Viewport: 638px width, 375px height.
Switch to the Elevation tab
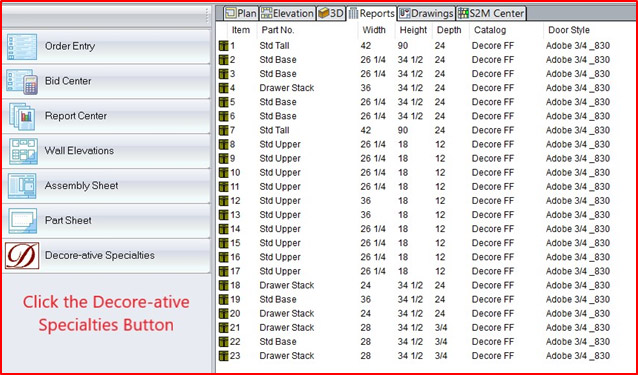(x=287, y=13)
